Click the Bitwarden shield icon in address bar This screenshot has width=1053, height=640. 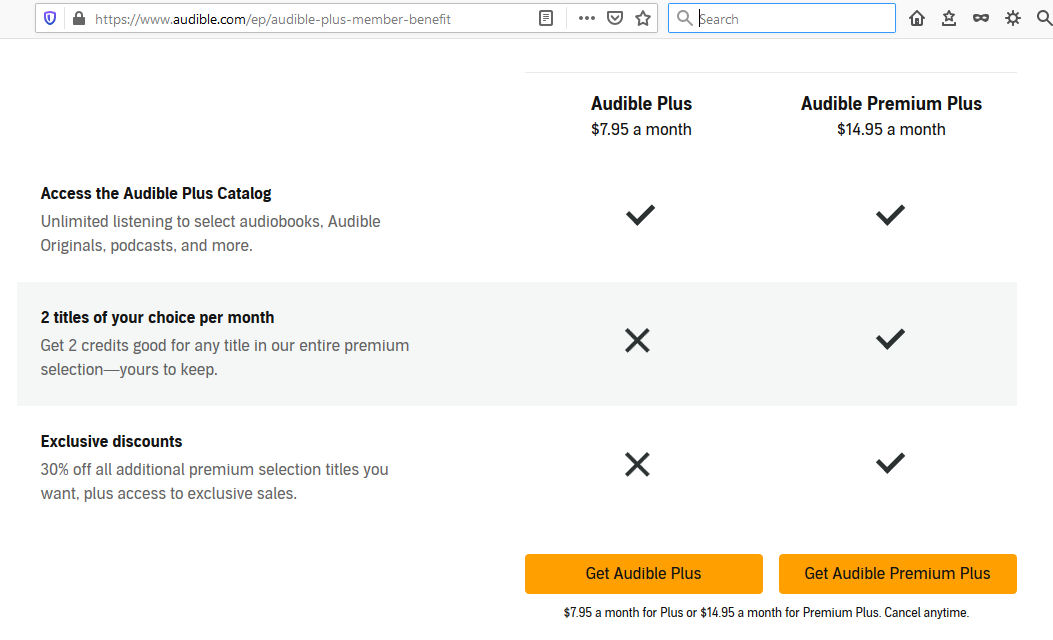(51, 18)
